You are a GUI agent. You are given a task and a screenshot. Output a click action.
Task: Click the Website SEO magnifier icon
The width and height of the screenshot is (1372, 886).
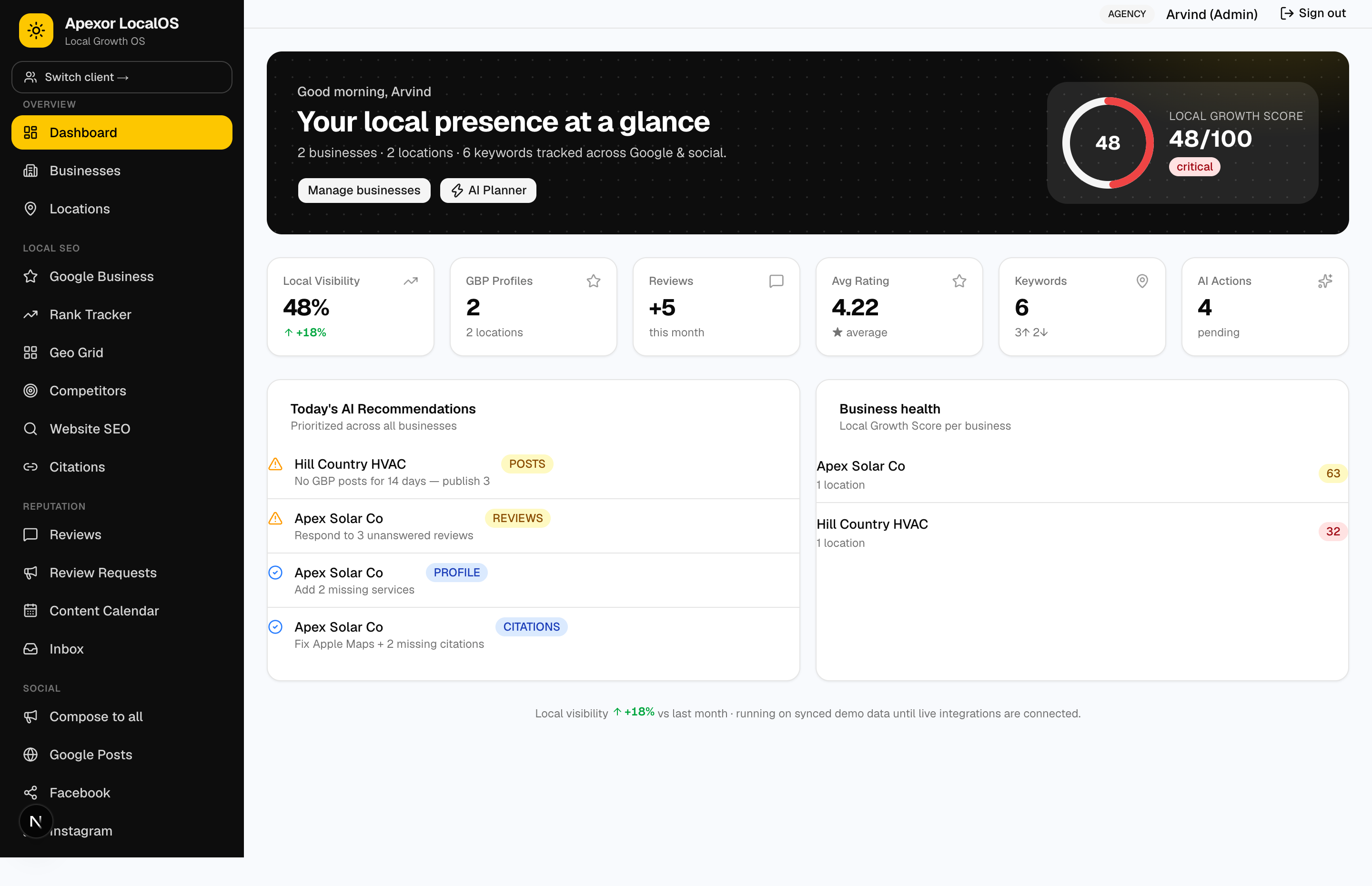point(30,429)
